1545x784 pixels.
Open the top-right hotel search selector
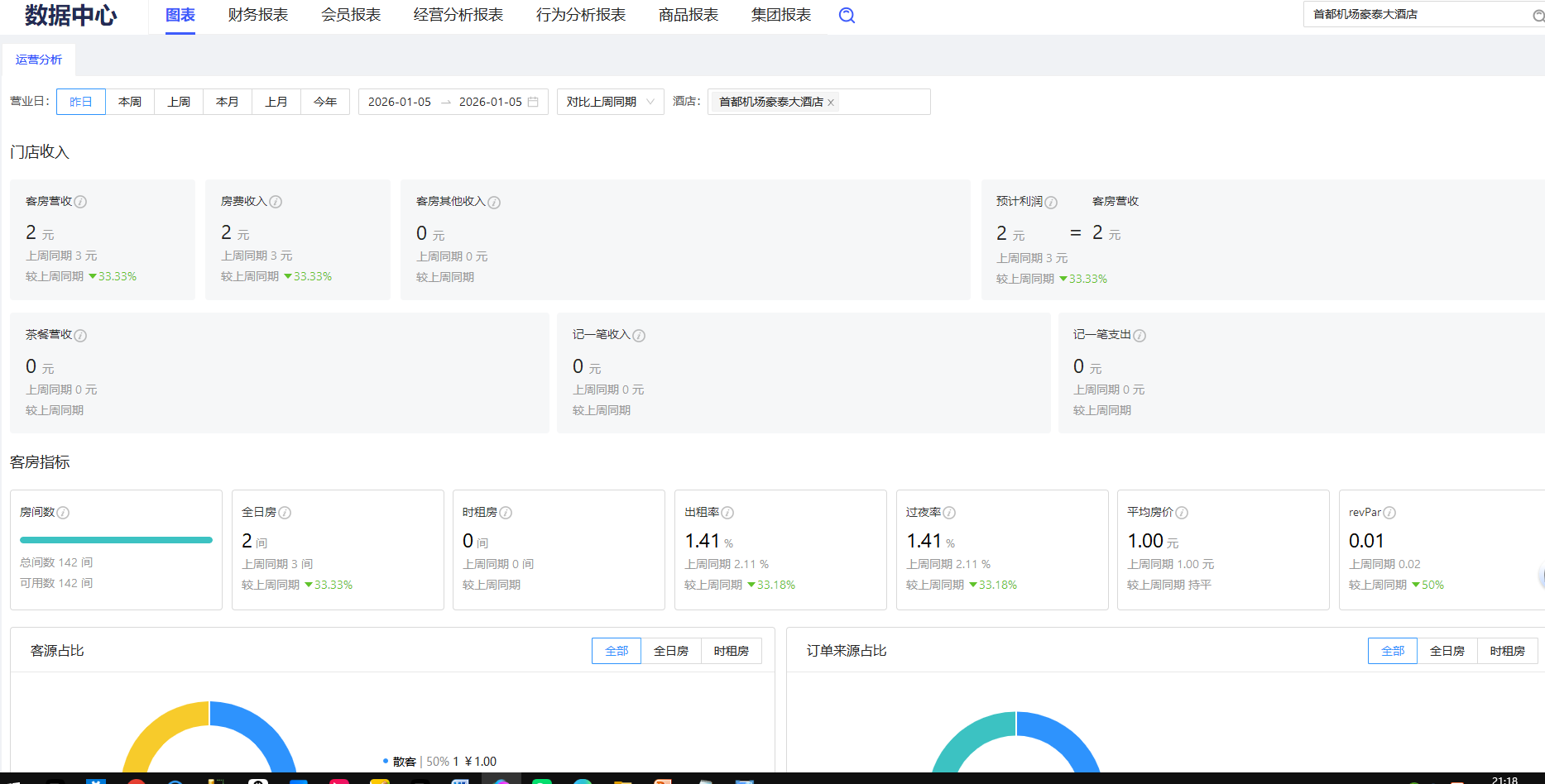(1422, 15)
